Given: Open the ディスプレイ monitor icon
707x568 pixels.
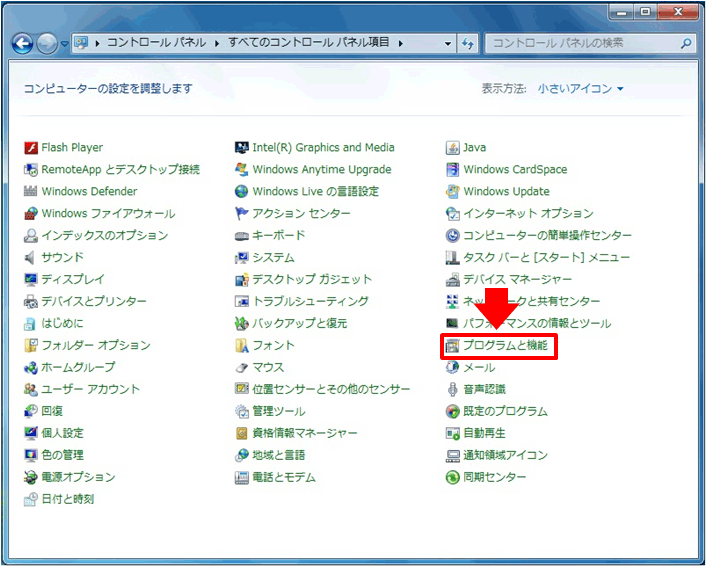Looking at the screenshot, I should tap(31, 279).
